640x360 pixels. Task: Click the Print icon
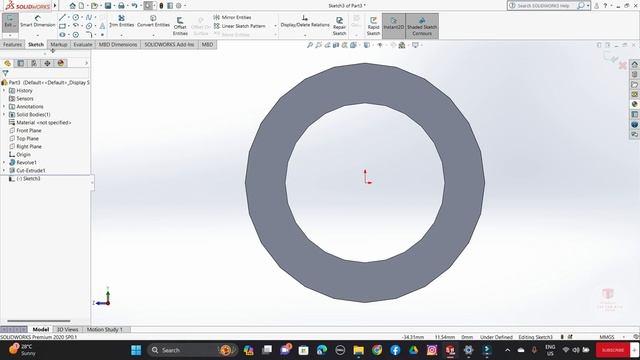[x=121, y=6]
